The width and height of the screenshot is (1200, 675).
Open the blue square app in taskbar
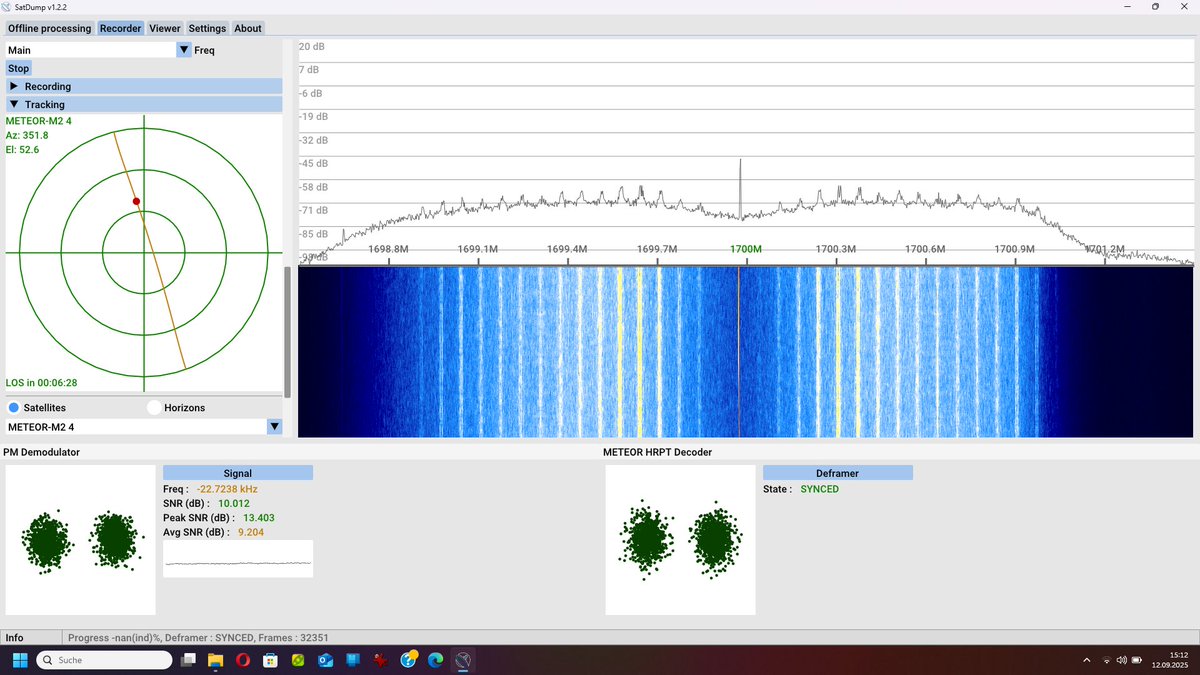353,660
